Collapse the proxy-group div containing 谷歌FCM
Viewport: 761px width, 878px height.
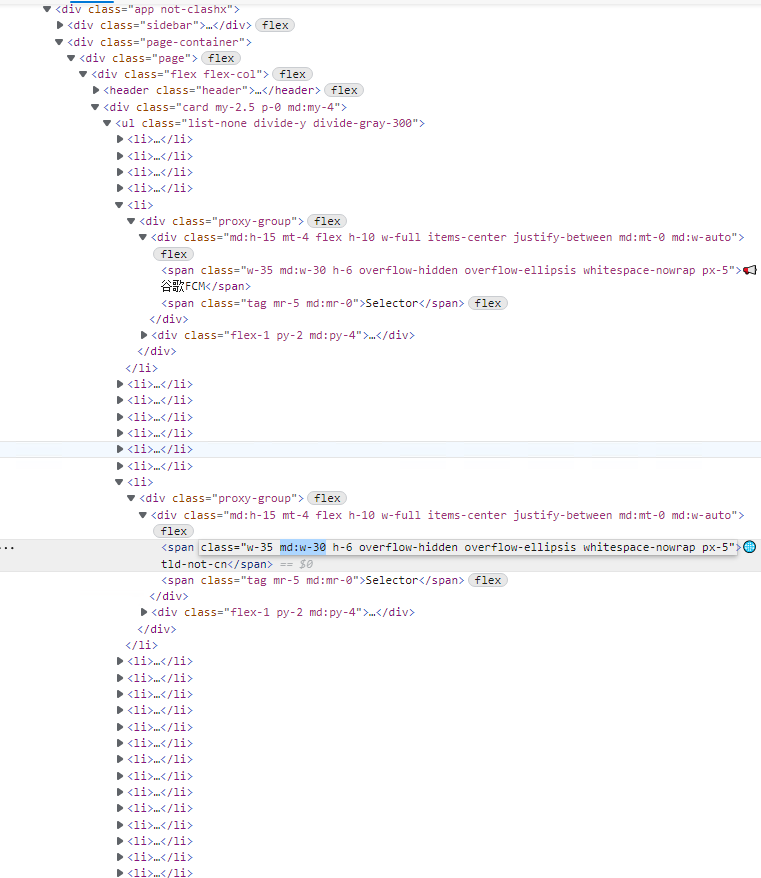coord(130,221)
